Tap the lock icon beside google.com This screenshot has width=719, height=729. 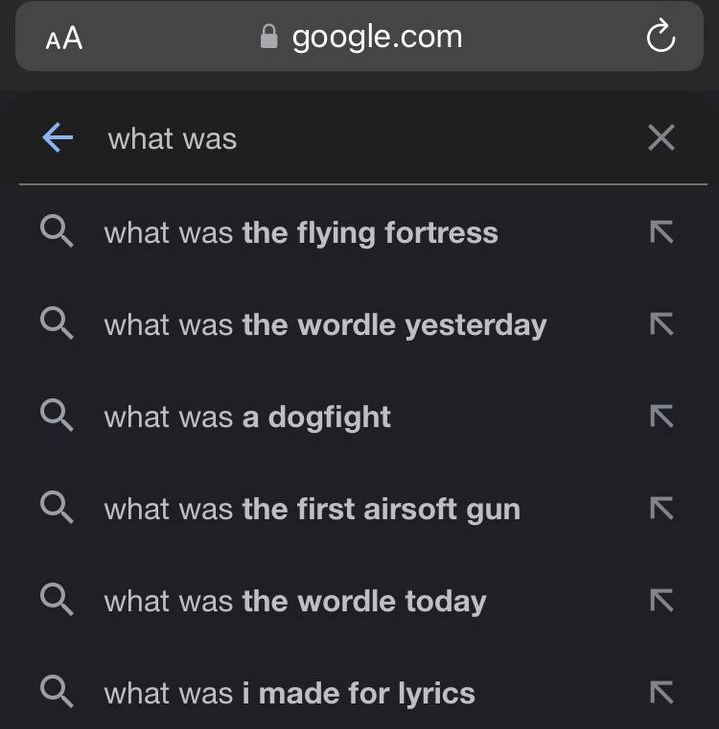click(x=269, y=36)
